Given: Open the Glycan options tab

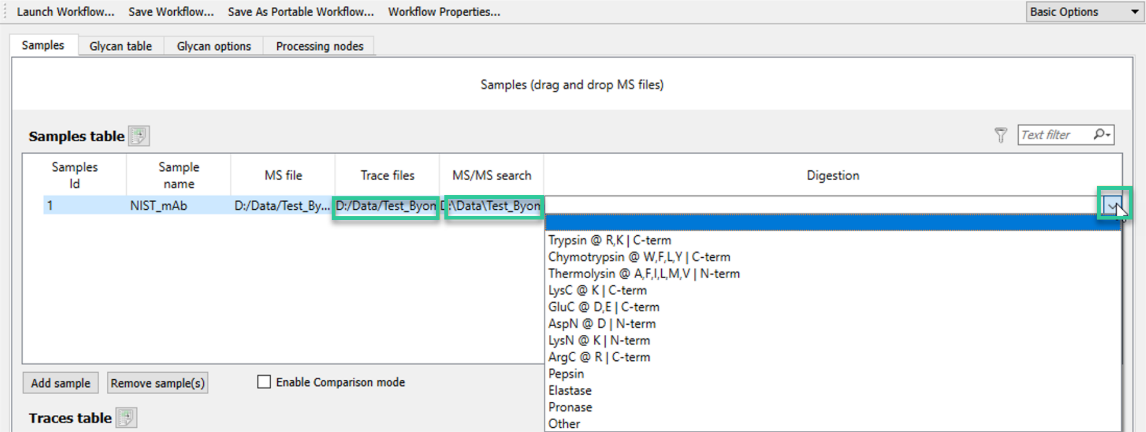Looking at the screenshot, I should [213, 45].
